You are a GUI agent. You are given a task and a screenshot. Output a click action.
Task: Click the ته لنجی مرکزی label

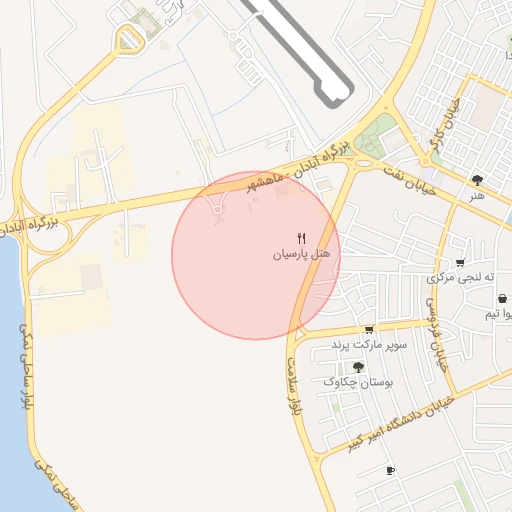coord(460,278)
